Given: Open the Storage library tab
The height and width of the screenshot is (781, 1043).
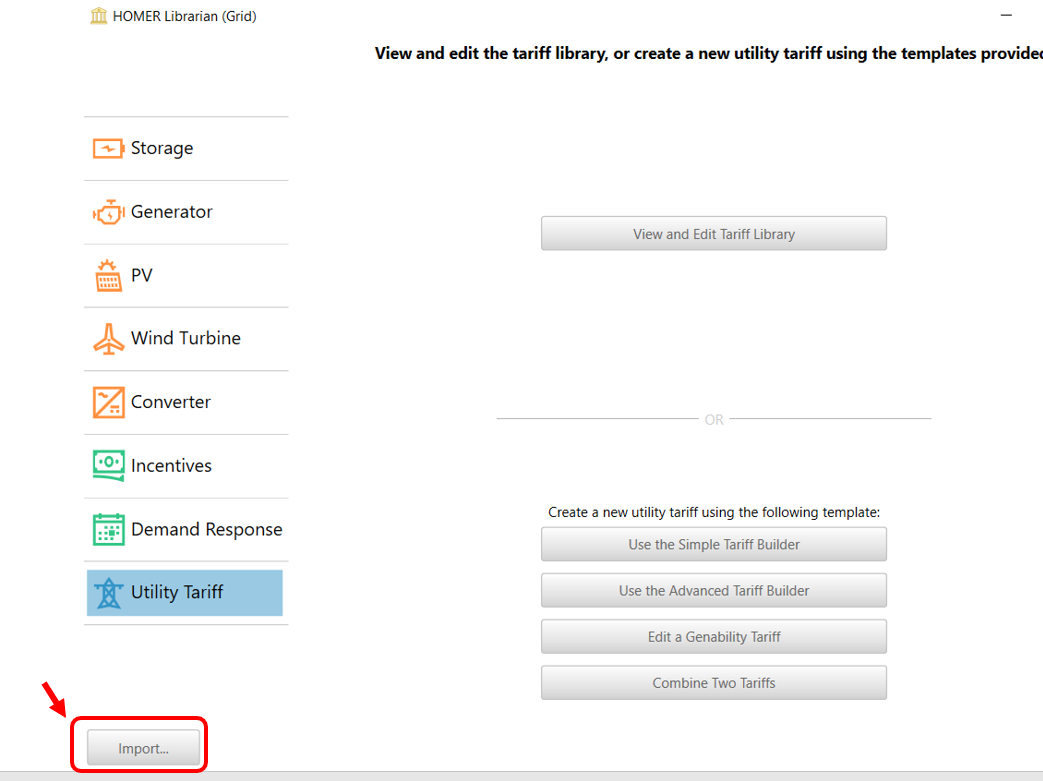Looking at the screenshot, I should 162,149.
